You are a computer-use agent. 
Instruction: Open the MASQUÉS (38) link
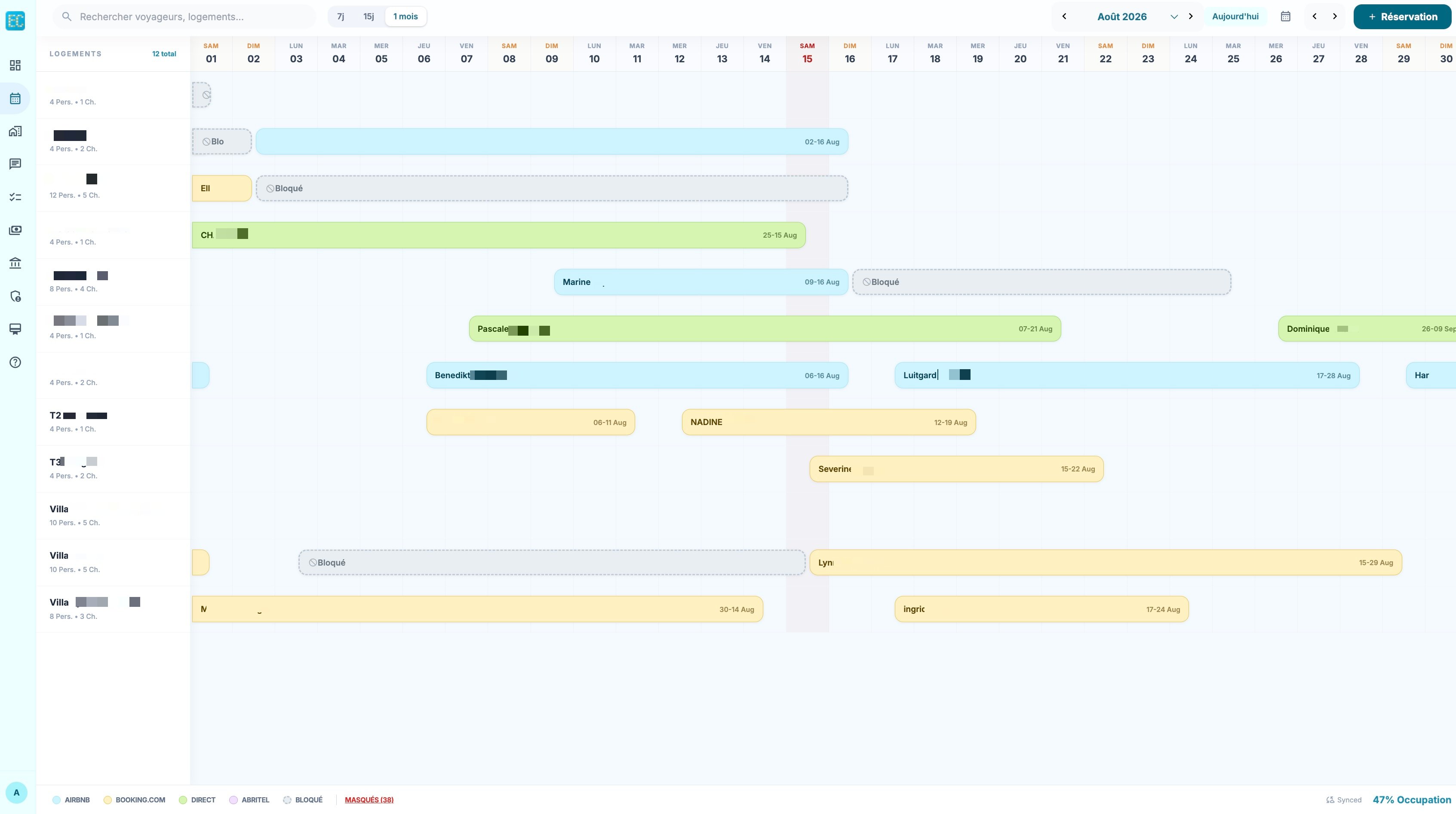coord(369,800)
